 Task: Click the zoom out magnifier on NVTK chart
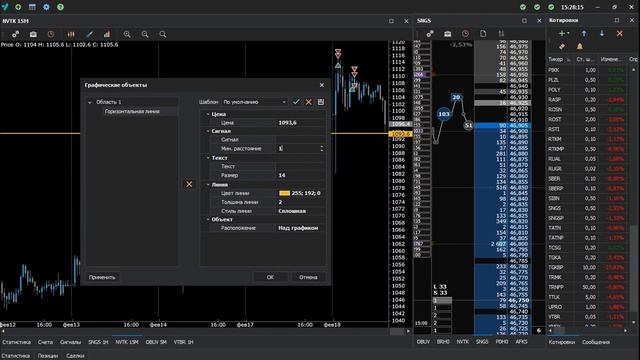pyautogui.click(x=145, y=34)
